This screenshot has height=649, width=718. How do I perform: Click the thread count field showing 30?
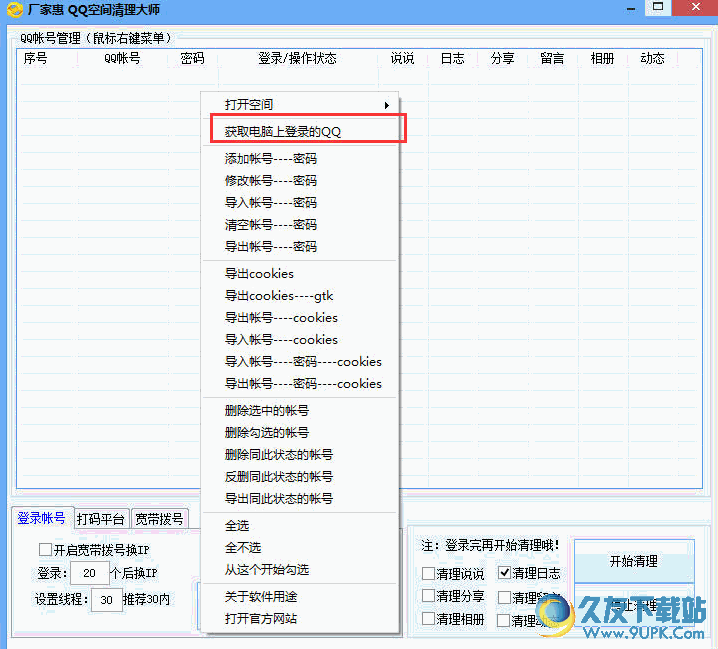click(x=107, y=600)
